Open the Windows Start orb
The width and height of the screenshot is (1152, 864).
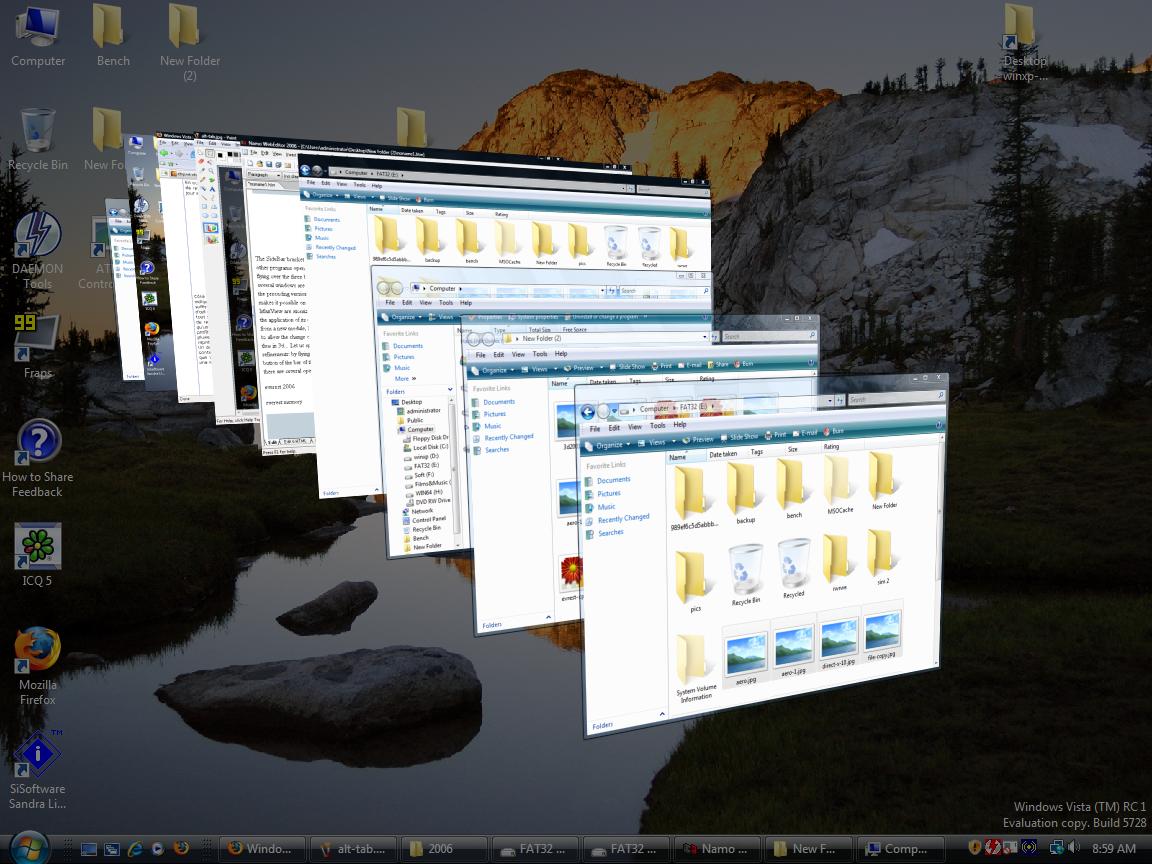(28, 847)
